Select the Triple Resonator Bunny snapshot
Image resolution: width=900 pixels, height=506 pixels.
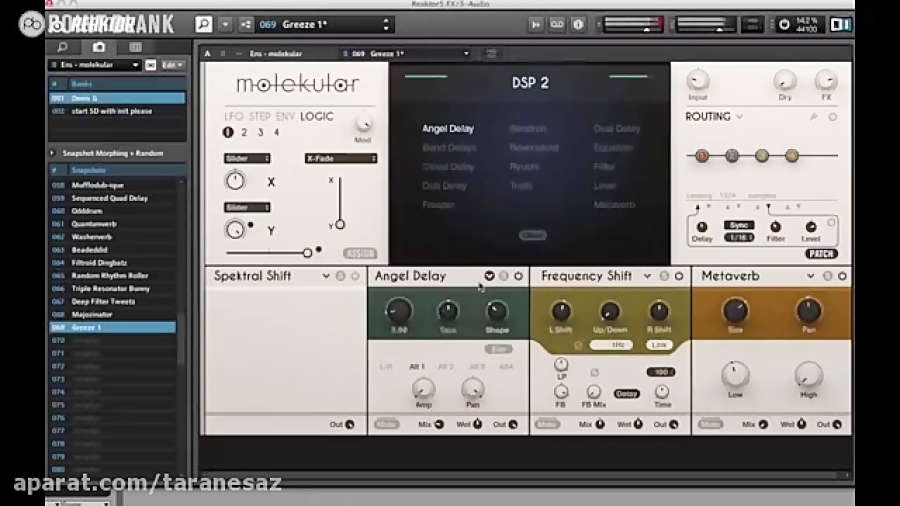click(112, 289)
